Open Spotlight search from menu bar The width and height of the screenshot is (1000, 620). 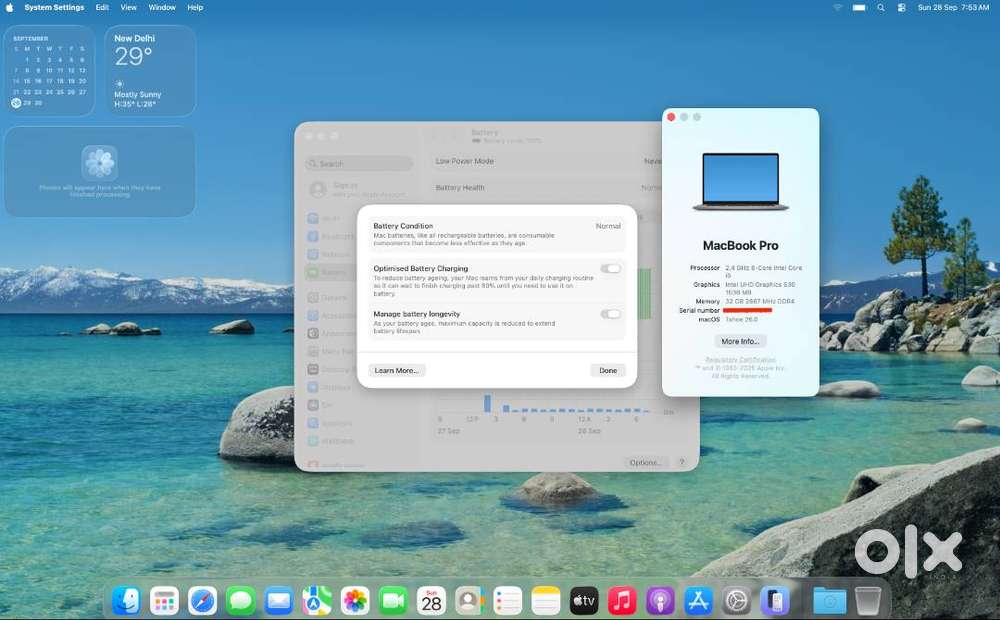(881, 7)
